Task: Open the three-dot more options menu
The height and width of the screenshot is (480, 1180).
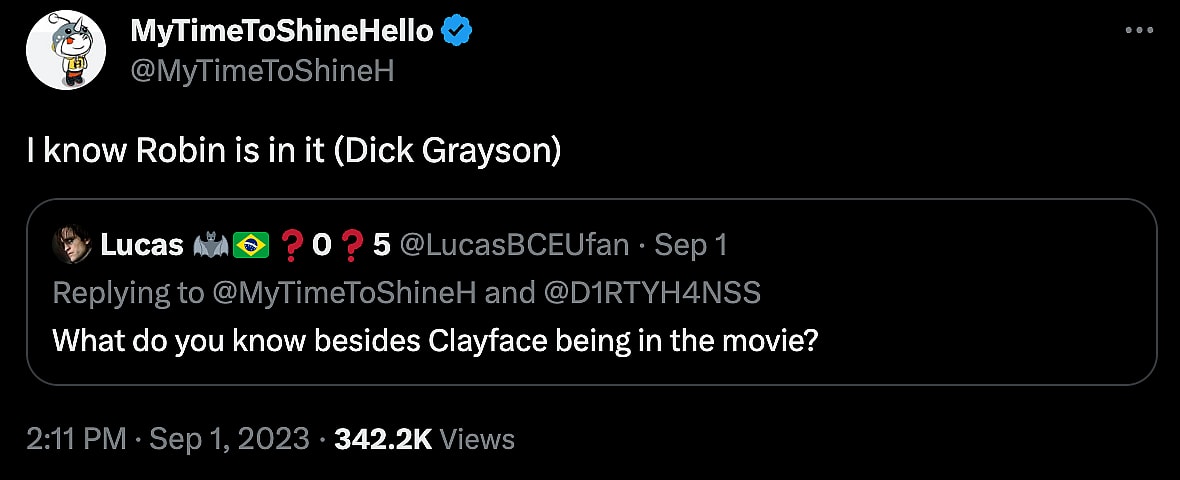Action: tap(1139, 31)
